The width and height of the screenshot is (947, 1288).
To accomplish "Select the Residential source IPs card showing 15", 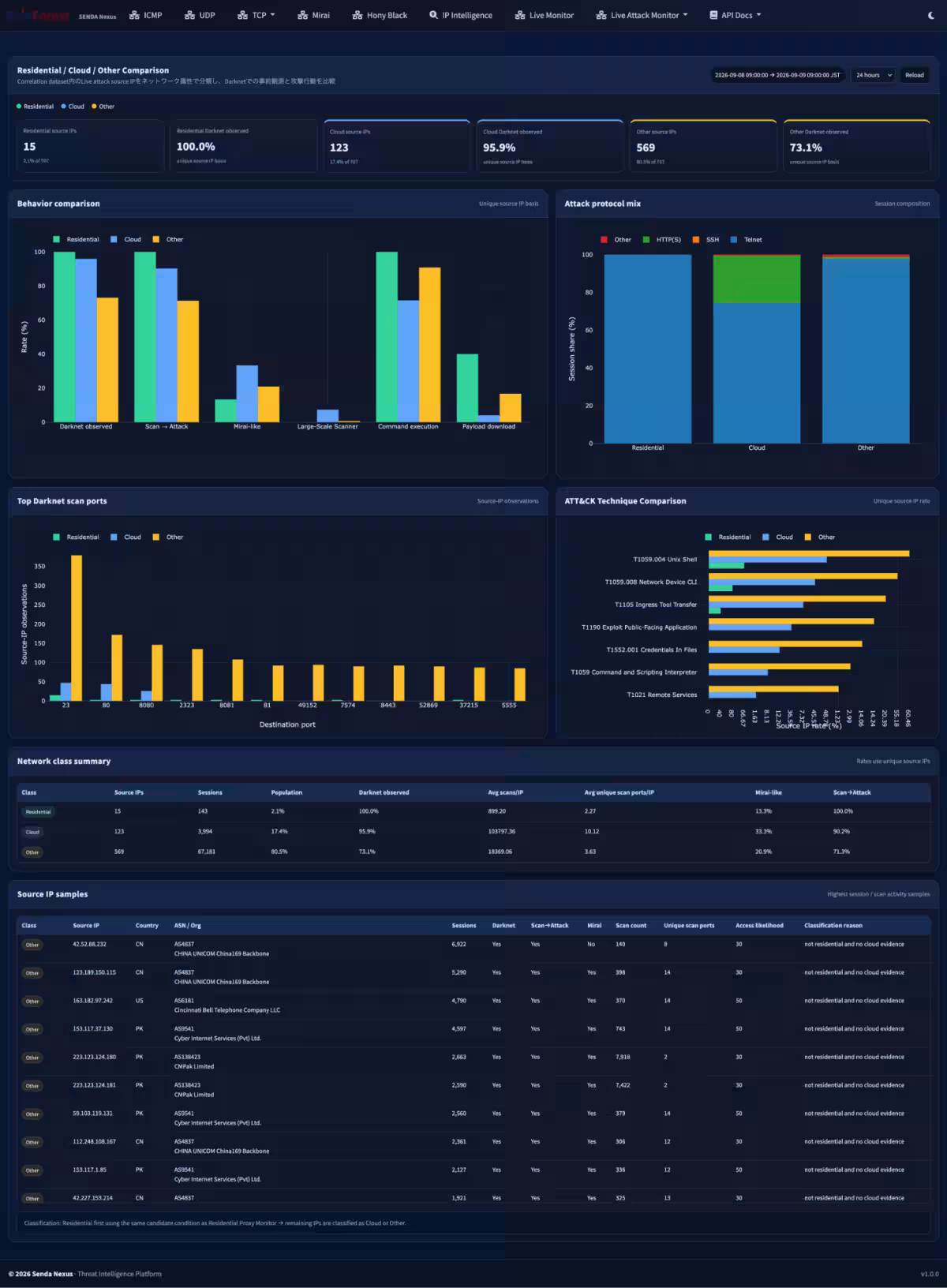I will pyautogui.click(x=90, y=146).
